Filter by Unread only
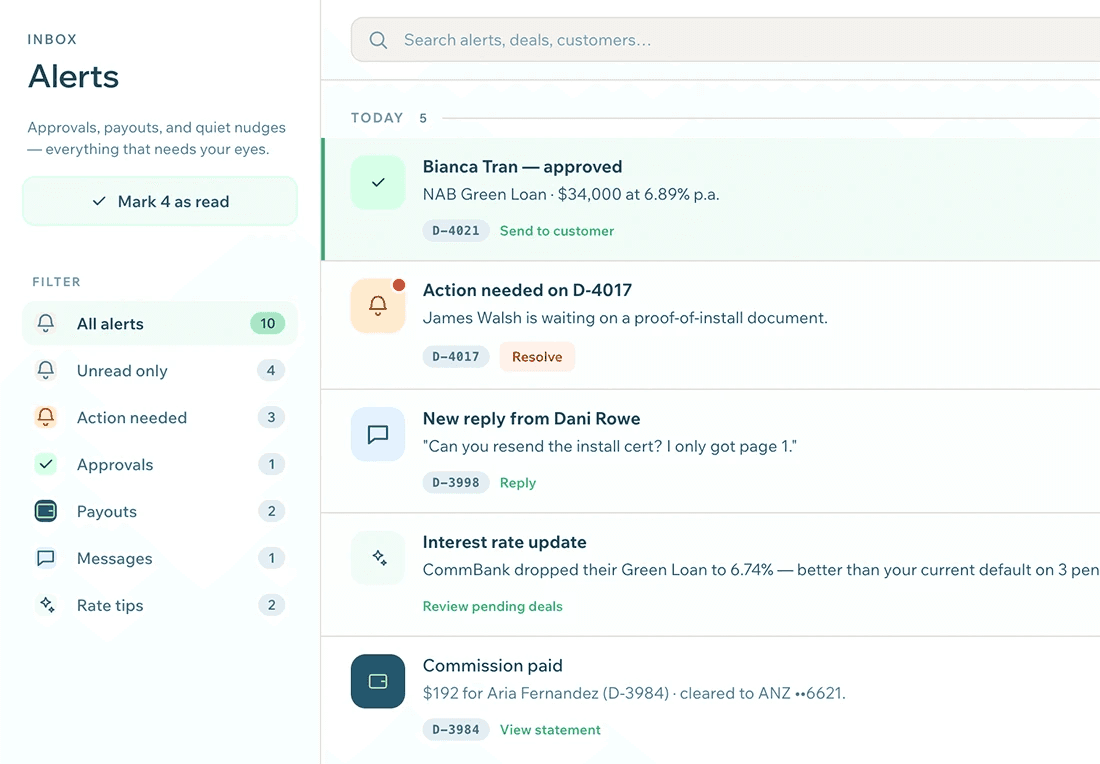Viewport: 1100px width, 764px height. tap(160, 370)
